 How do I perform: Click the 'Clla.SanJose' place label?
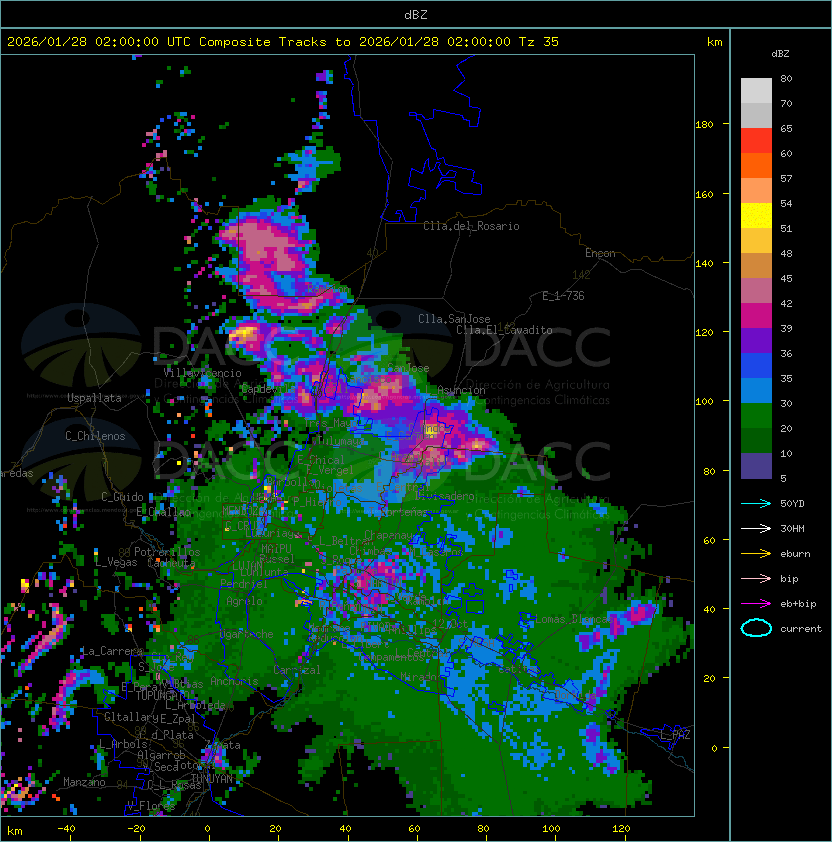point(454,319)
